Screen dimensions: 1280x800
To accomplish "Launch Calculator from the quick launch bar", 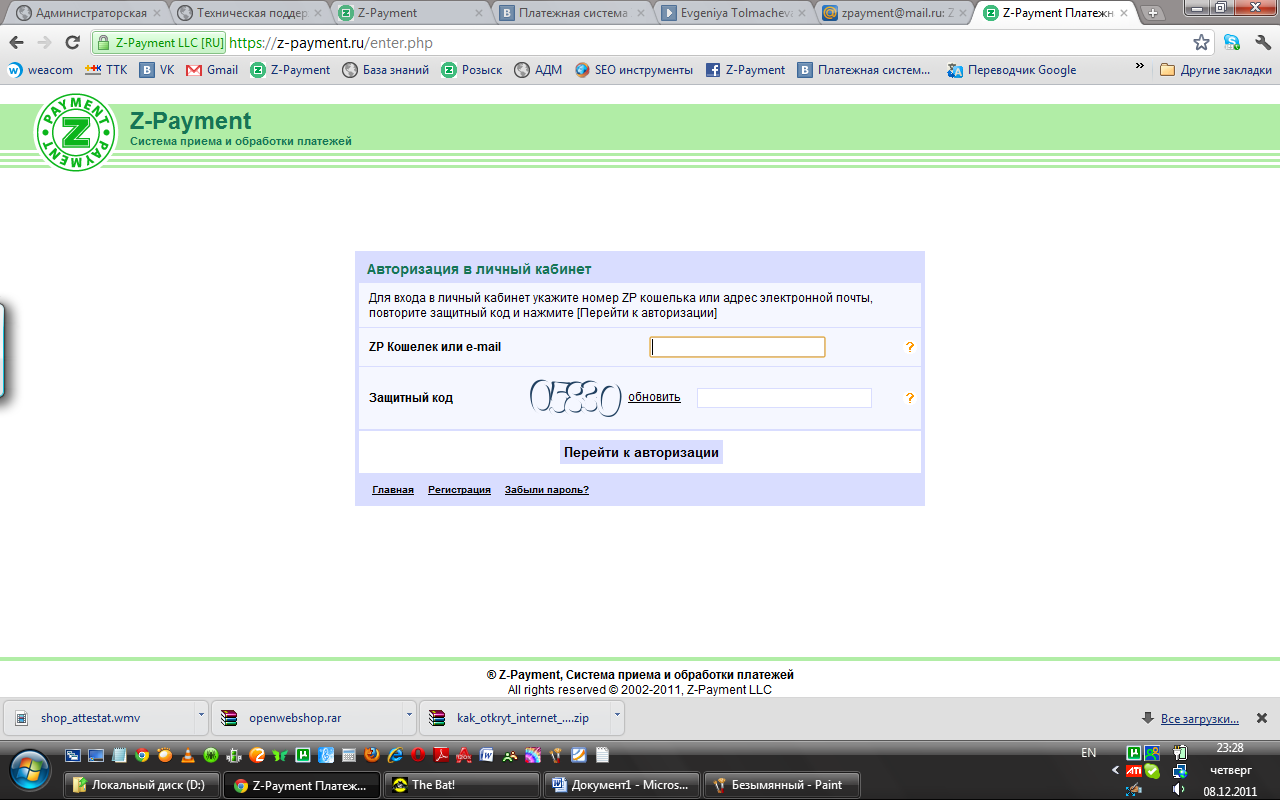I will pos(348,756).
